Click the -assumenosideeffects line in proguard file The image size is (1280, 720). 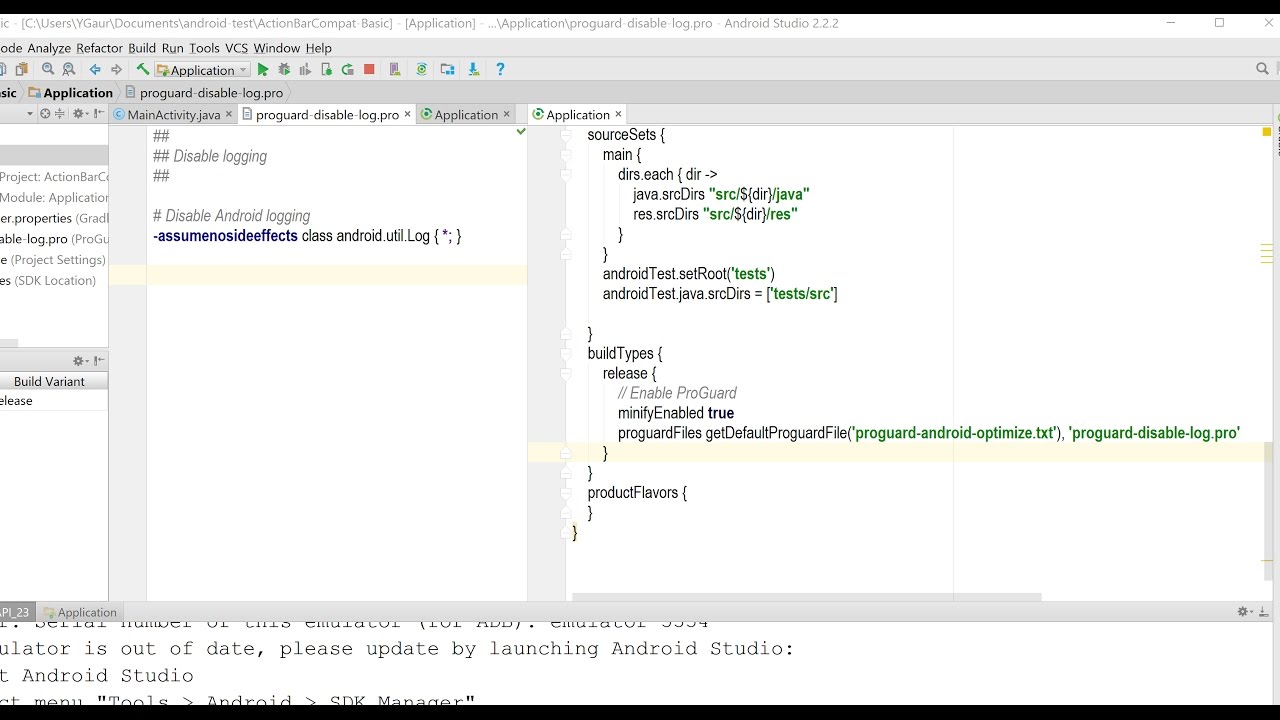point(307,236)
